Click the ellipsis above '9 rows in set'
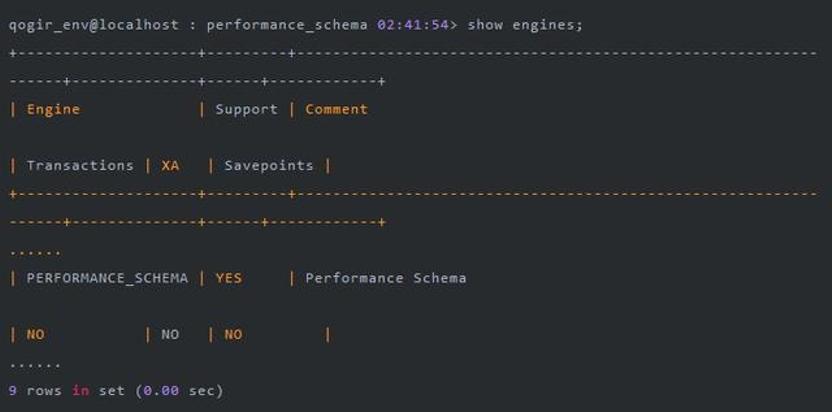This screenshot has width=832, height=412. pyautogui.click(x=35, y=364)
